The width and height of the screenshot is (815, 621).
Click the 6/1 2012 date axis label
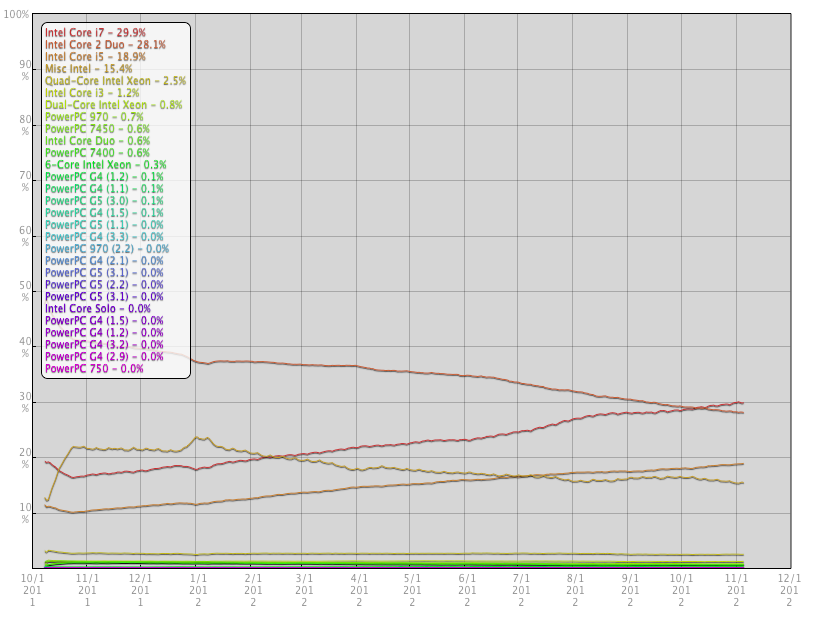(467, 590)
